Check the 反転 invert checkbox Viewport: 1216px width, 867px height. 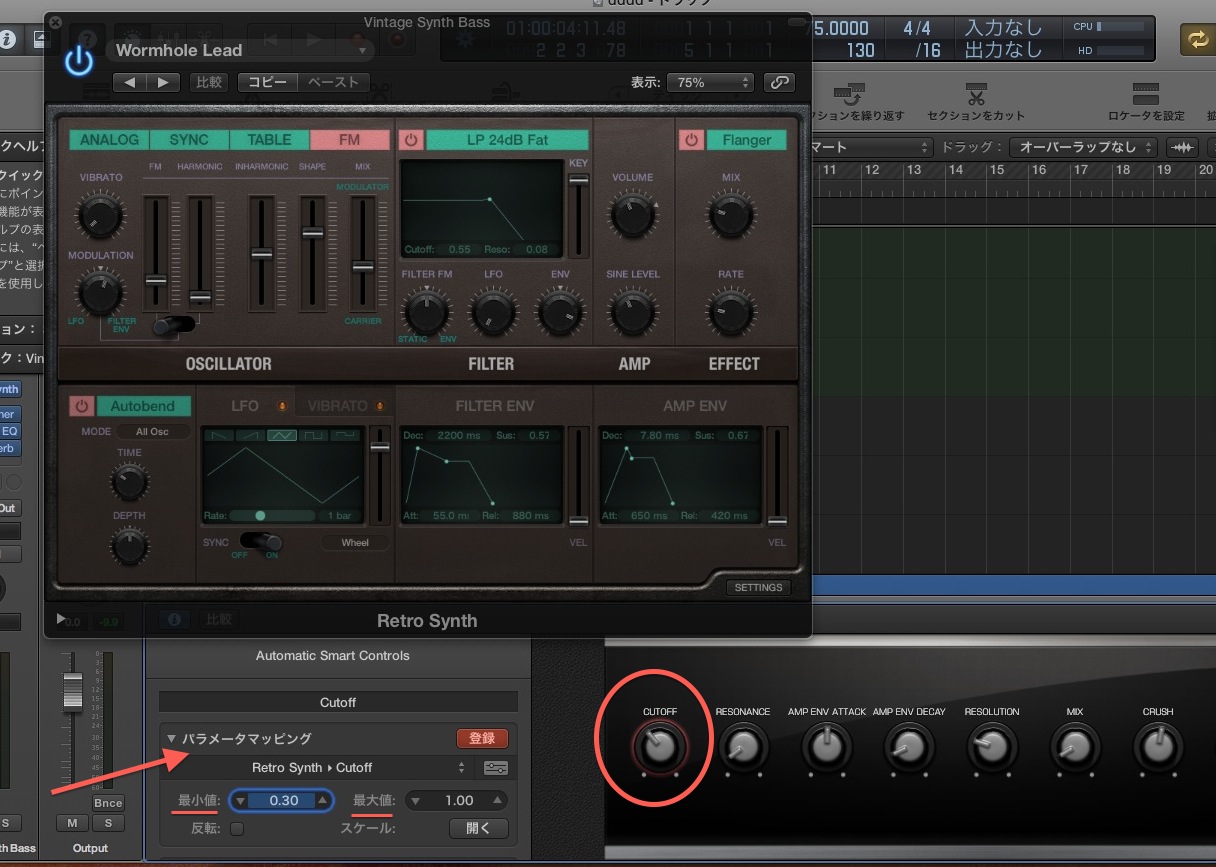(237, 828)
